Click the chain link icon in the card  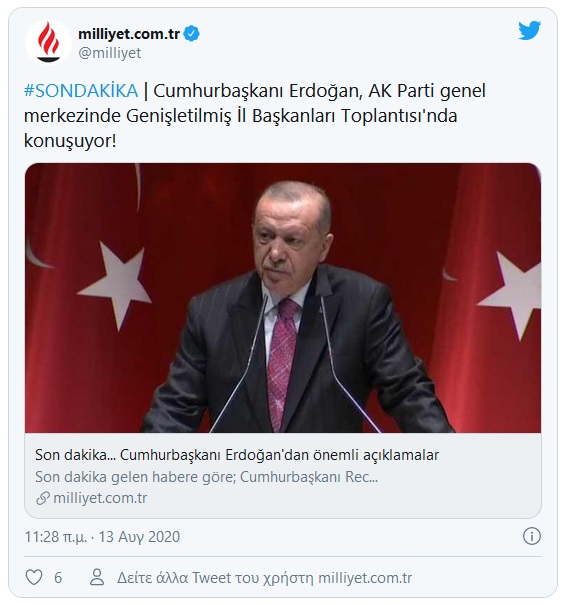click(x=42, y=498)
